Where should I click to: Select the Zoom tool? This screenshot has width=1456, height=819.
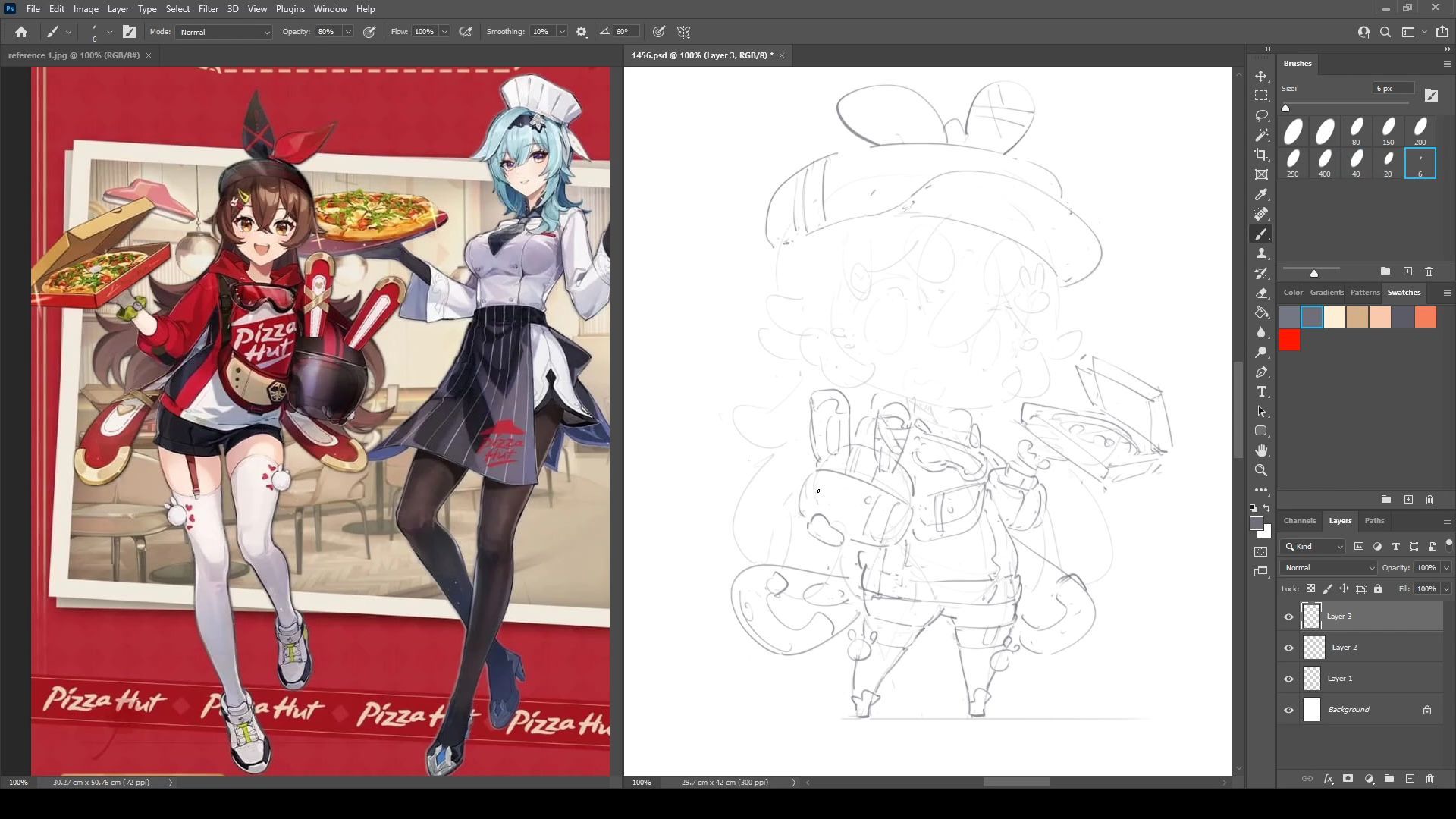pos(1261,471)
